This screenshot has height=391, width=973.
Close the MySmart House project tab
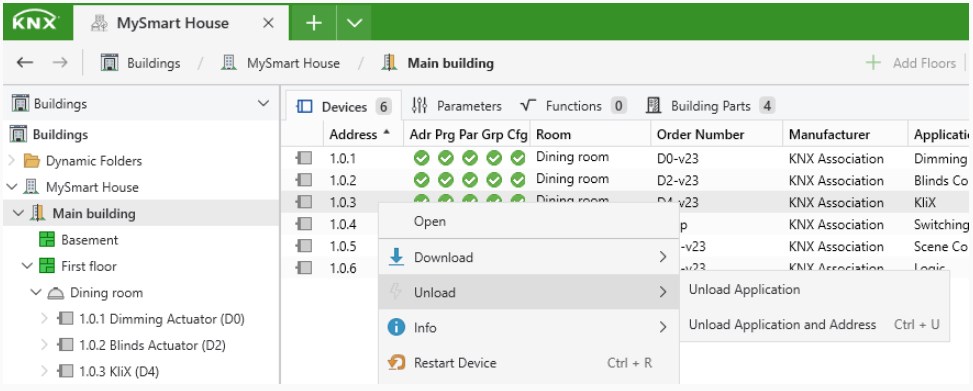pyautogui.click(x=268, y=24)
